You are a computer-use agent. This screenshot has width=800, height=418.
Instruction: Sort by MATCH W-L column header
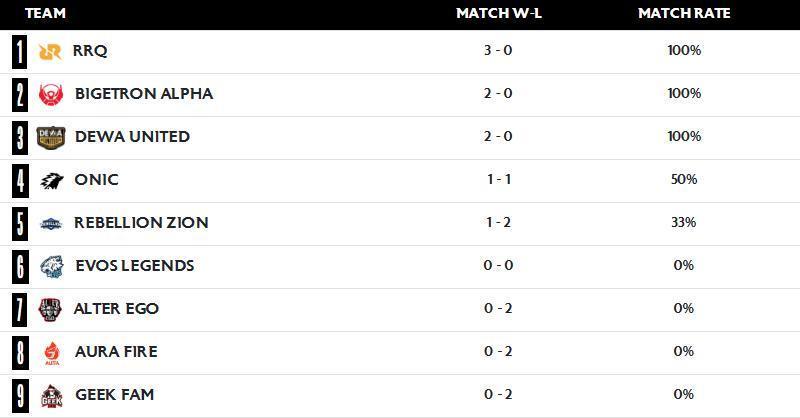click(x=498, y=13)
